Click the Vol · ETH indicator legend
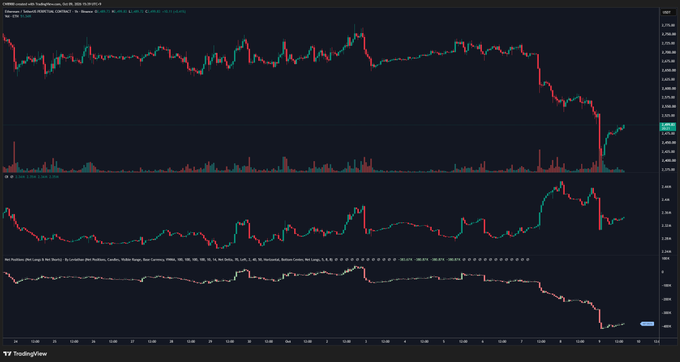Image resolution: width=680 pixels, height=362 pixels. [x=11, y=16]
